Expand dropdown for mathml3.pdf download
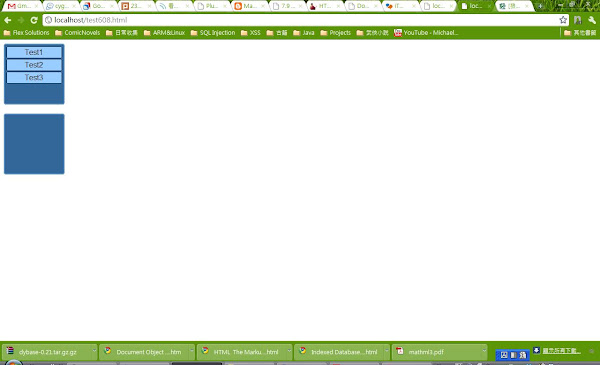 pyautogui.click(x=484, y=350)
